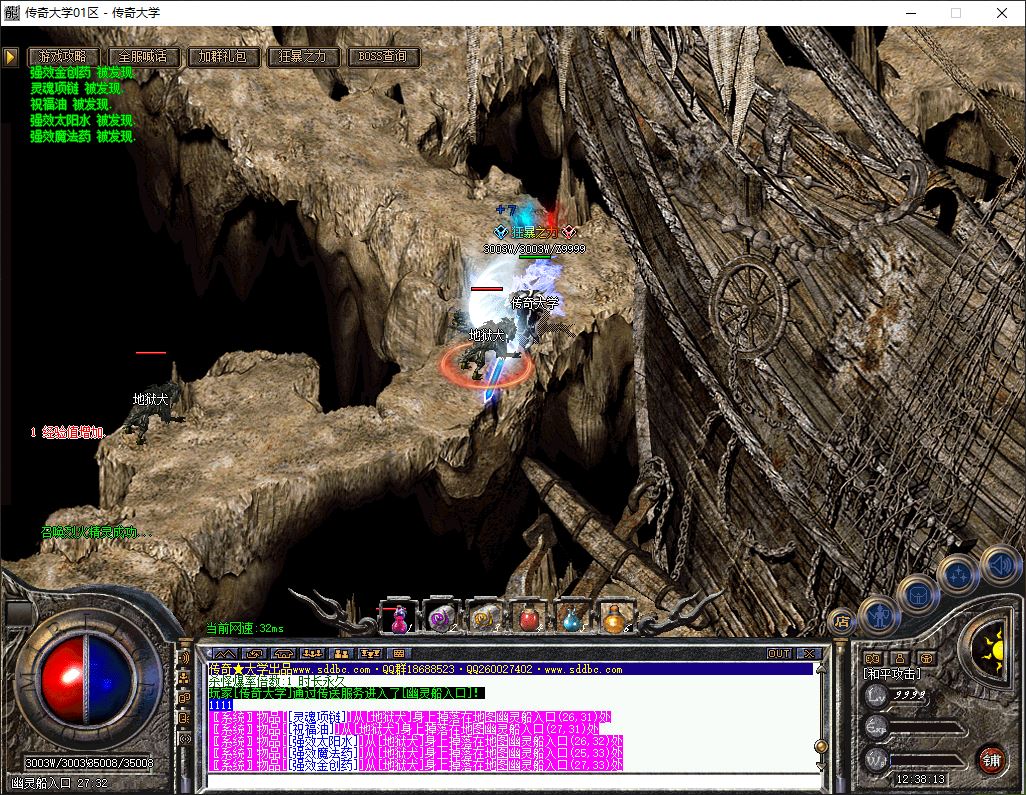Click the [强效太阳水] drop message in chat
The height and width of the screenshot is (795, 1026).
tap(416, 741)
